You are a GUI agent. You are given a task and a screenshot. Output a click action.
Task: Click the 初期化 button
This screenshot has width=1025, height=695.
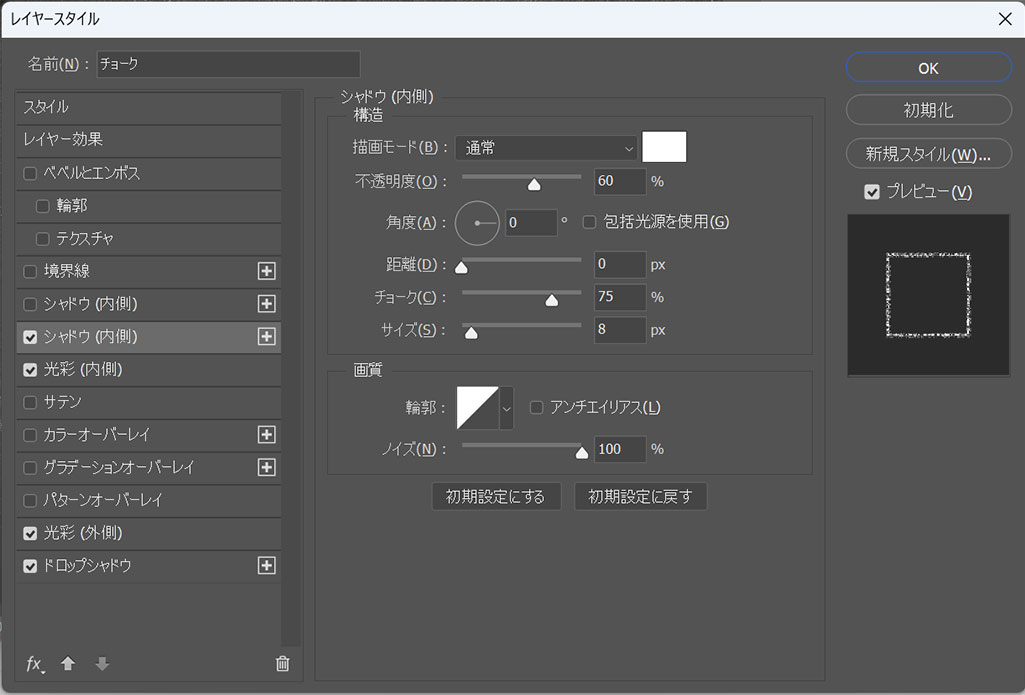click(928, 110)
